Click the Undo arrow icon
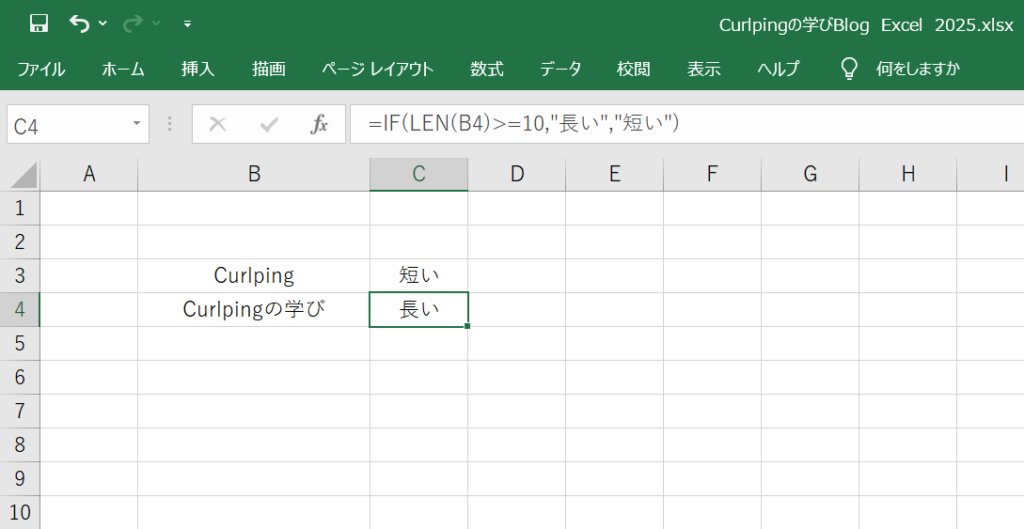Viewport: 1024px width, 529px height. 79,23
